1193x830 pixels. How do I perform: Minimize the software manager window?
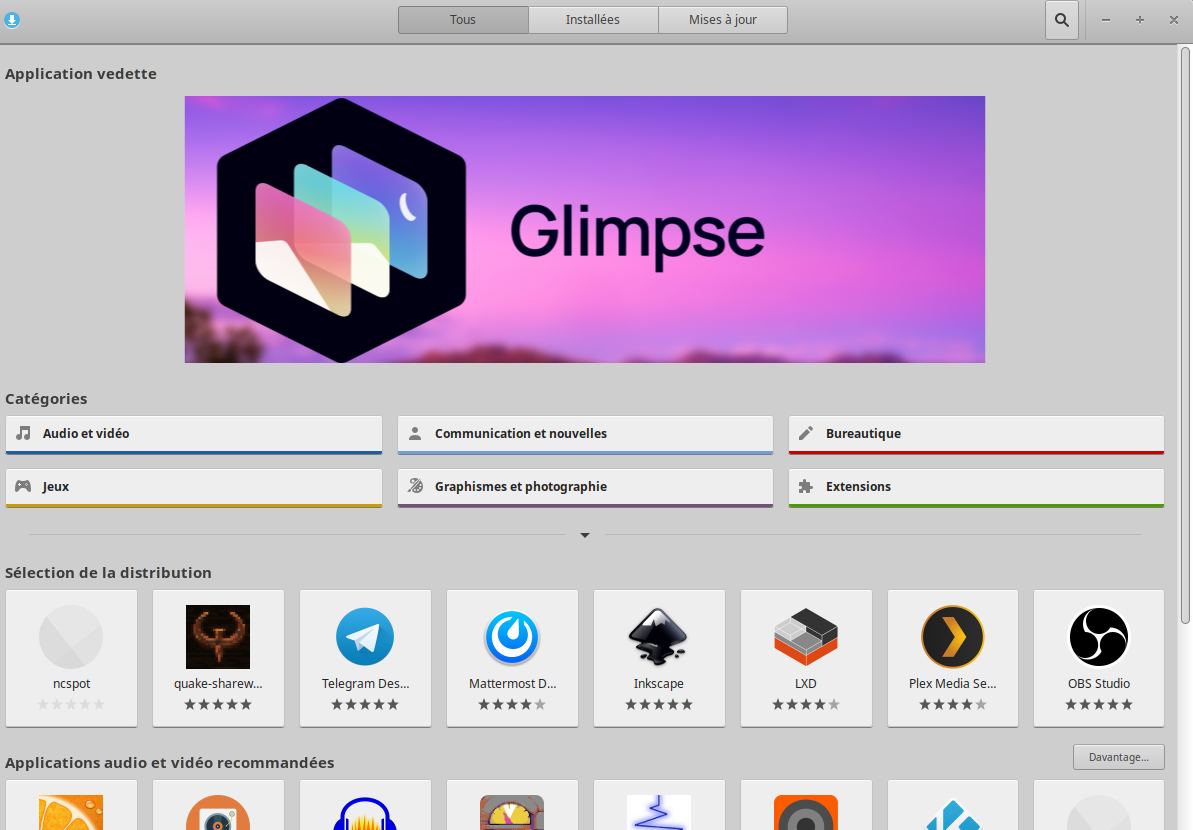[x=1106, y=21]
